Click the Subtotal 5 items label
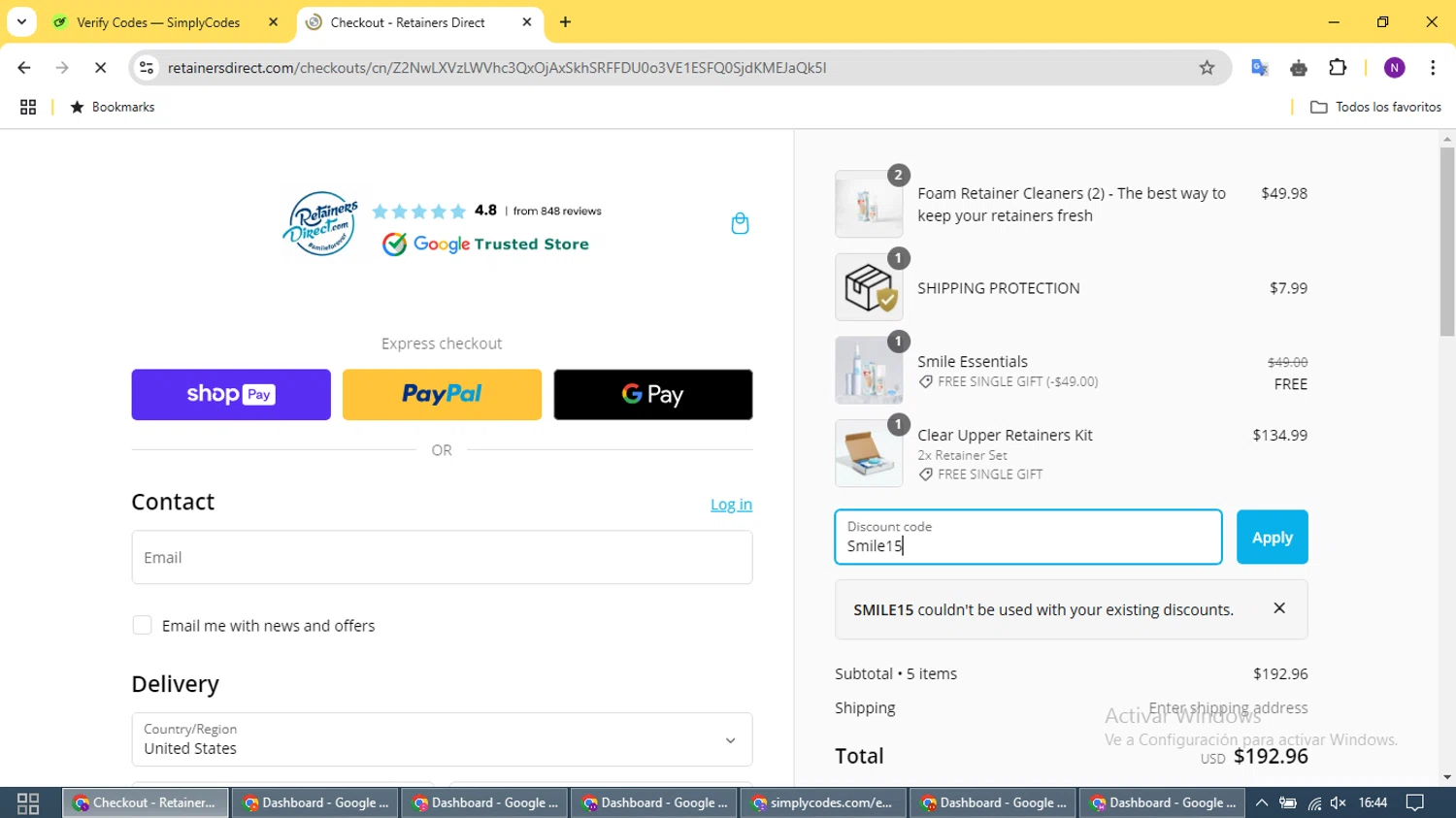 coord(896,673)
